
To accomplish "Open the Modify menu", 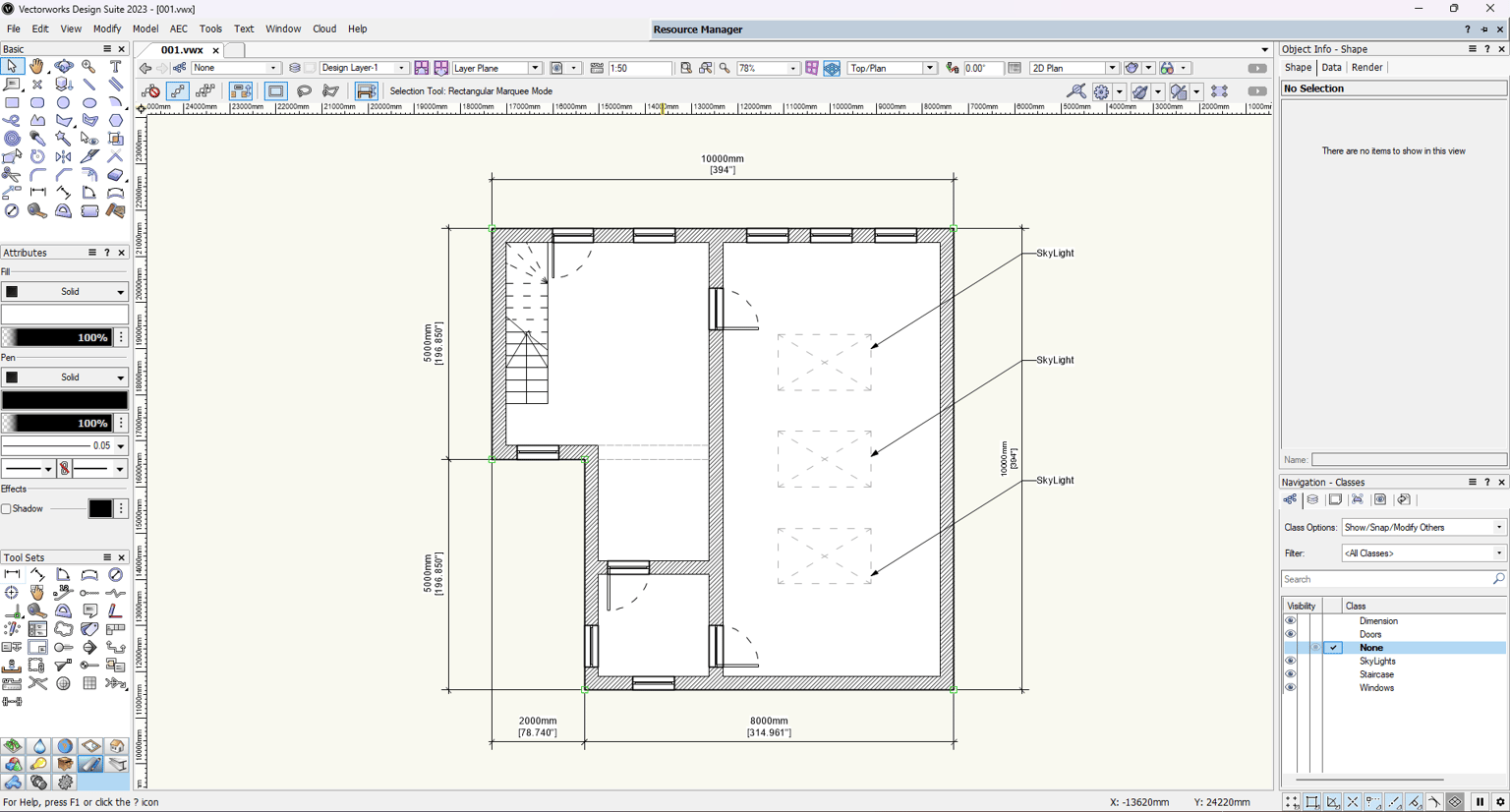I will [107, 29].
